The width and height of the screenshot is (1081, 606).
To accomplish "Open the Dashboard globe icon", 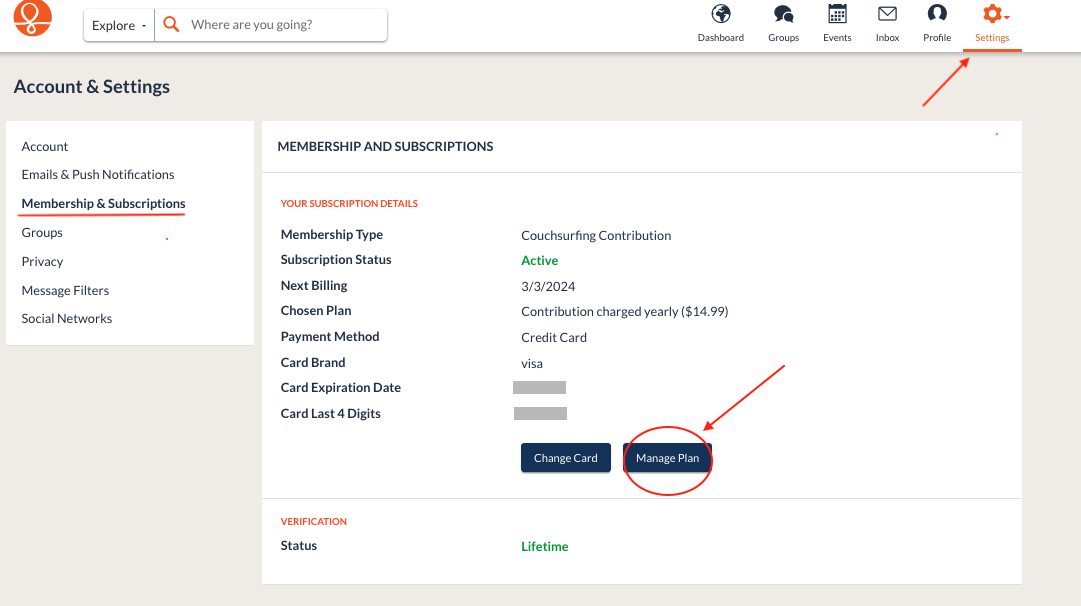I will pos(721,14).
